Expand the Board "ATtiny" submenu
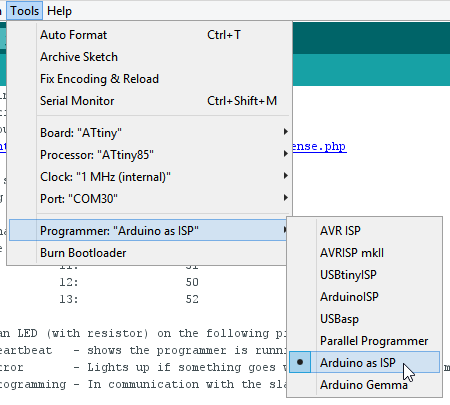Image resolution: width=450 pixels, height=405 pixels. tap(149, 133)
